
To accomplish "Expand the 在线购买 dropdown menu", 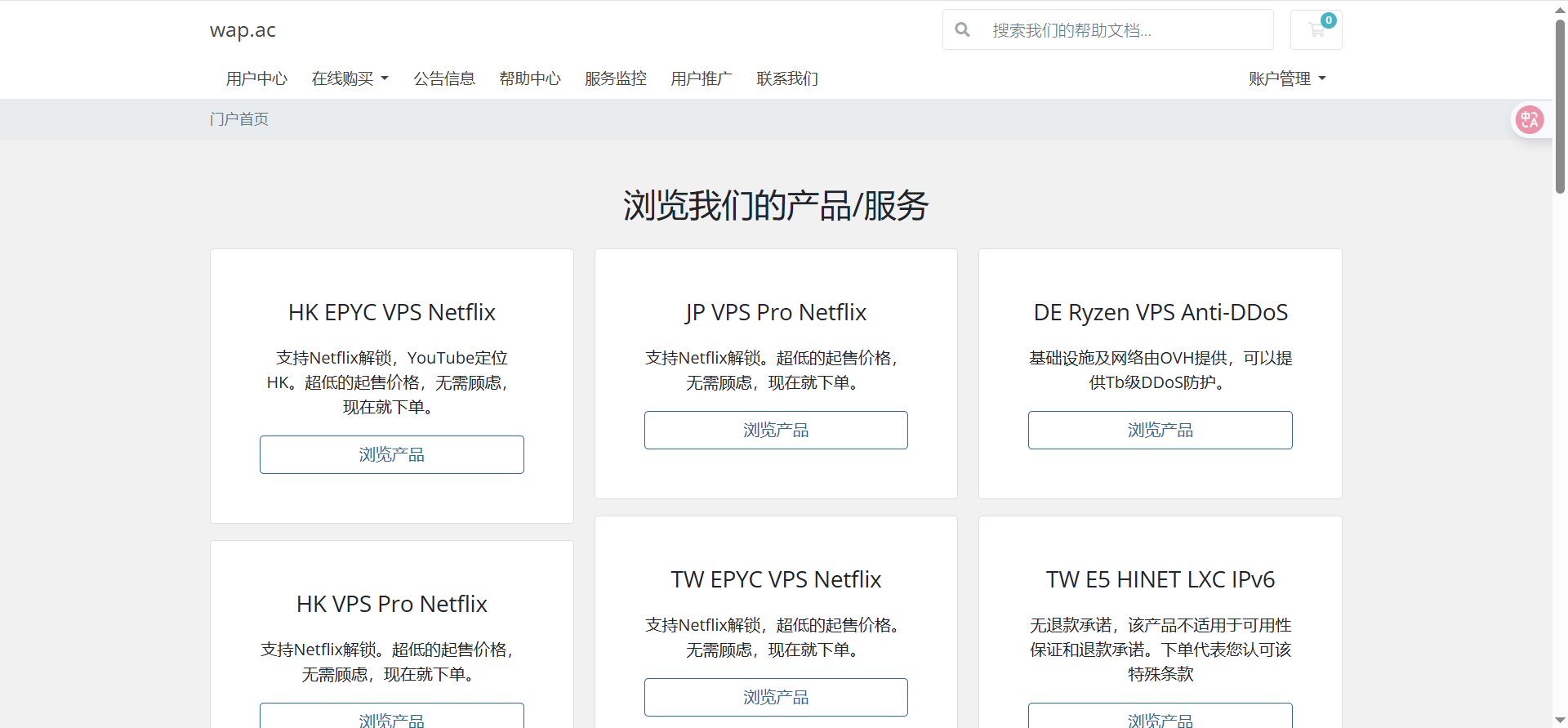I will pos(350,78).
